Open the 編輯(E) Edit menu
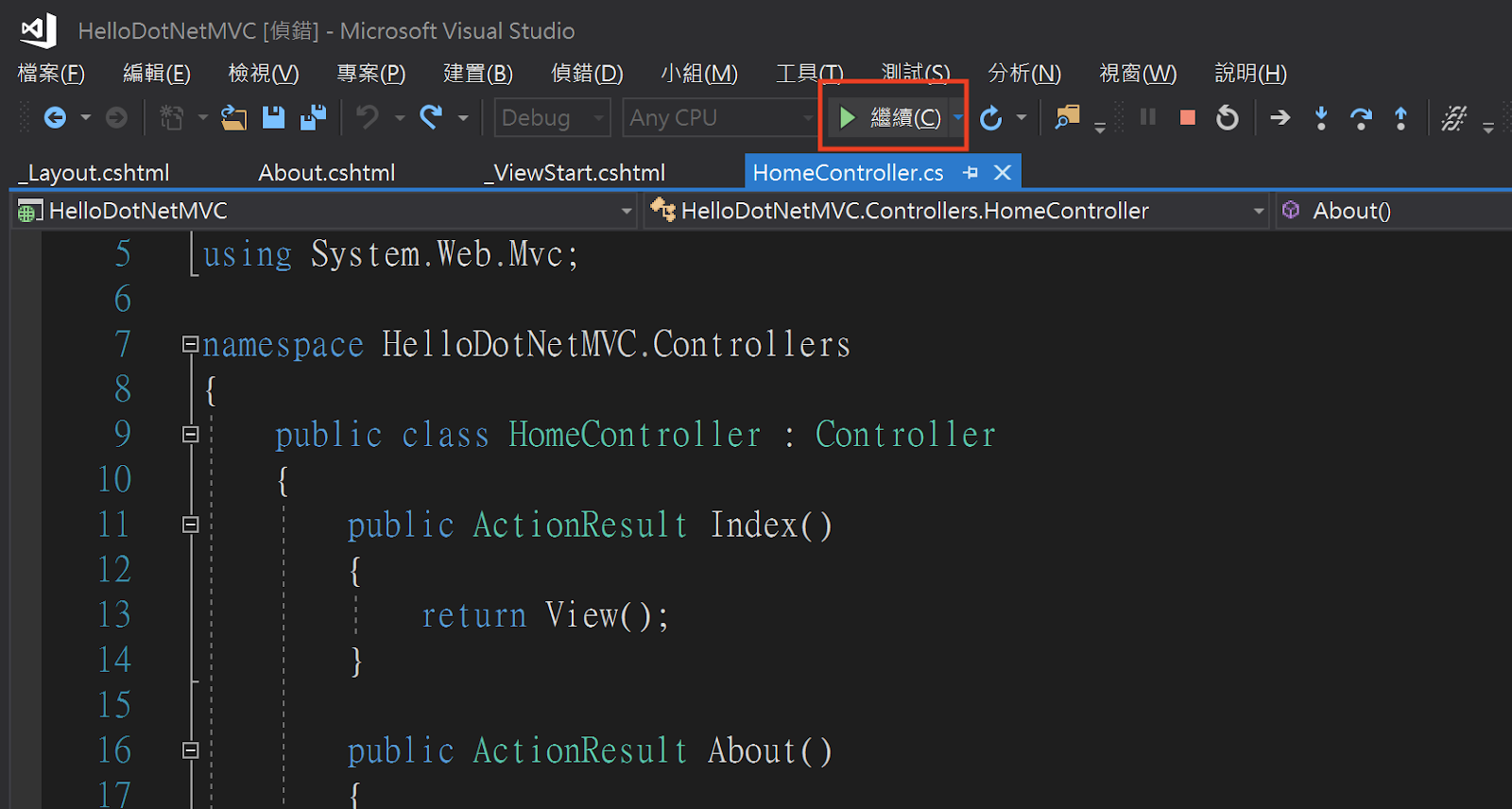 (157, 73)
